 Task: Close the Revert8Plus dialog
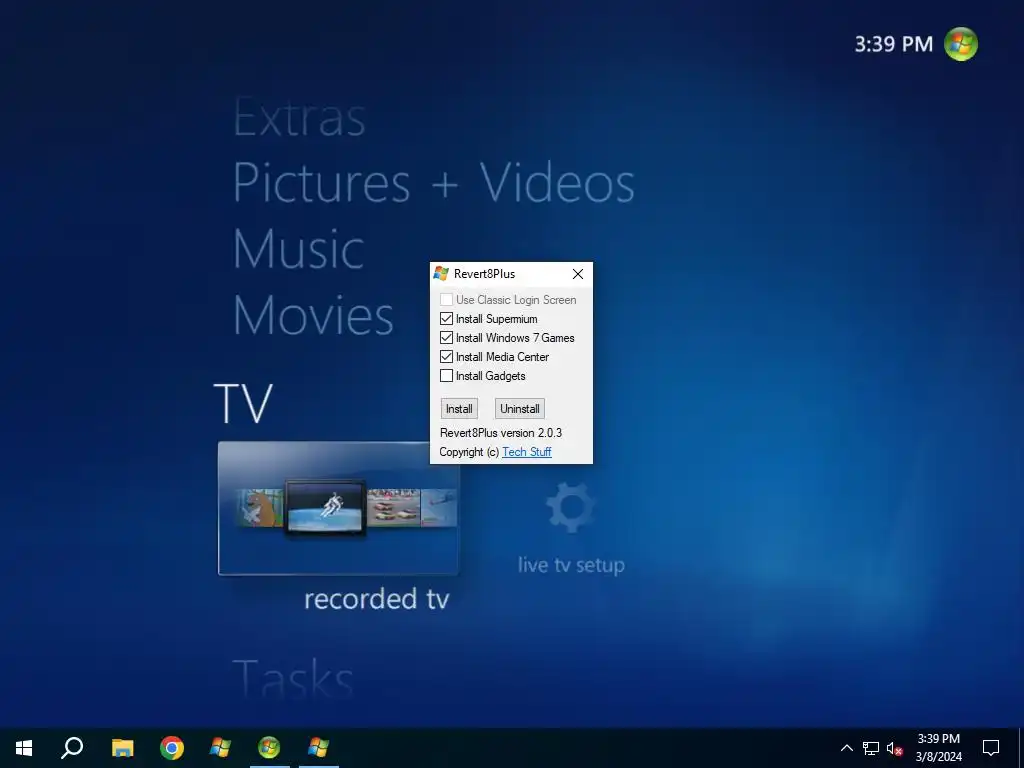578,274
